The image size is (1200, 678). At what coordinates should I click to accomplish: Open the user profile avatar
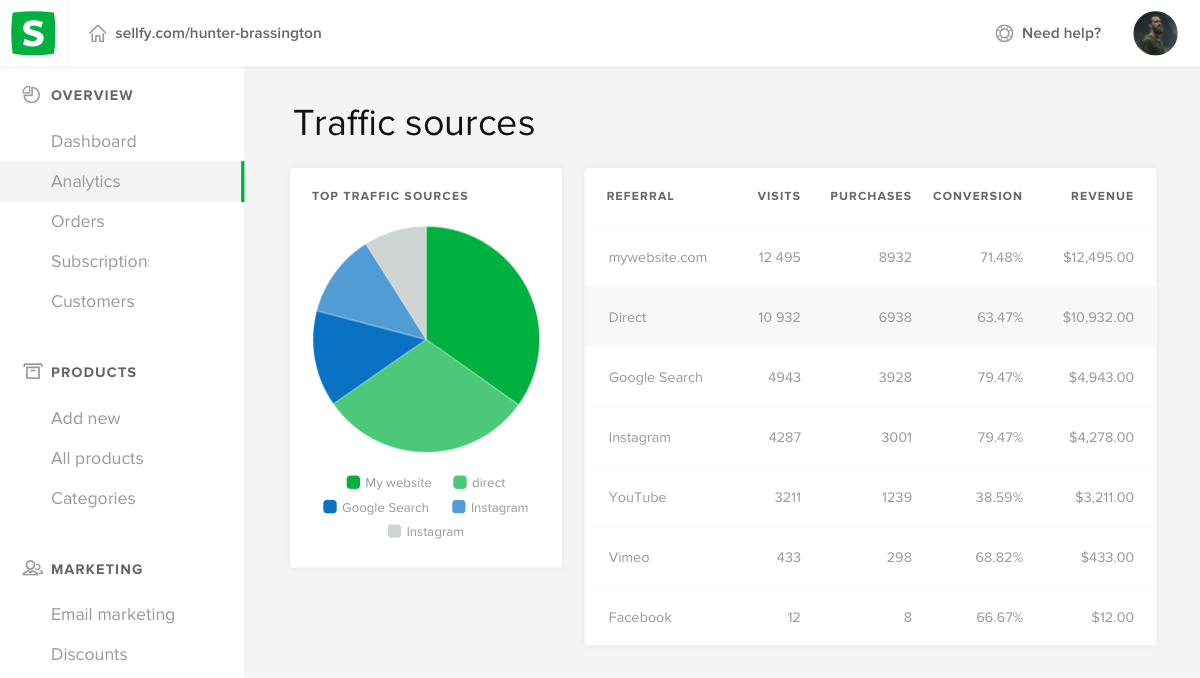1155,33
